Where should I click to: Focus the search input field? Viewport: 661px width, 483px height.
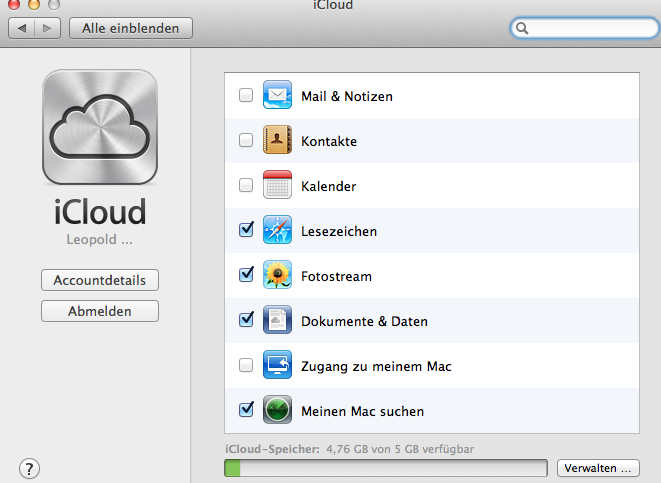pos(585,28)
